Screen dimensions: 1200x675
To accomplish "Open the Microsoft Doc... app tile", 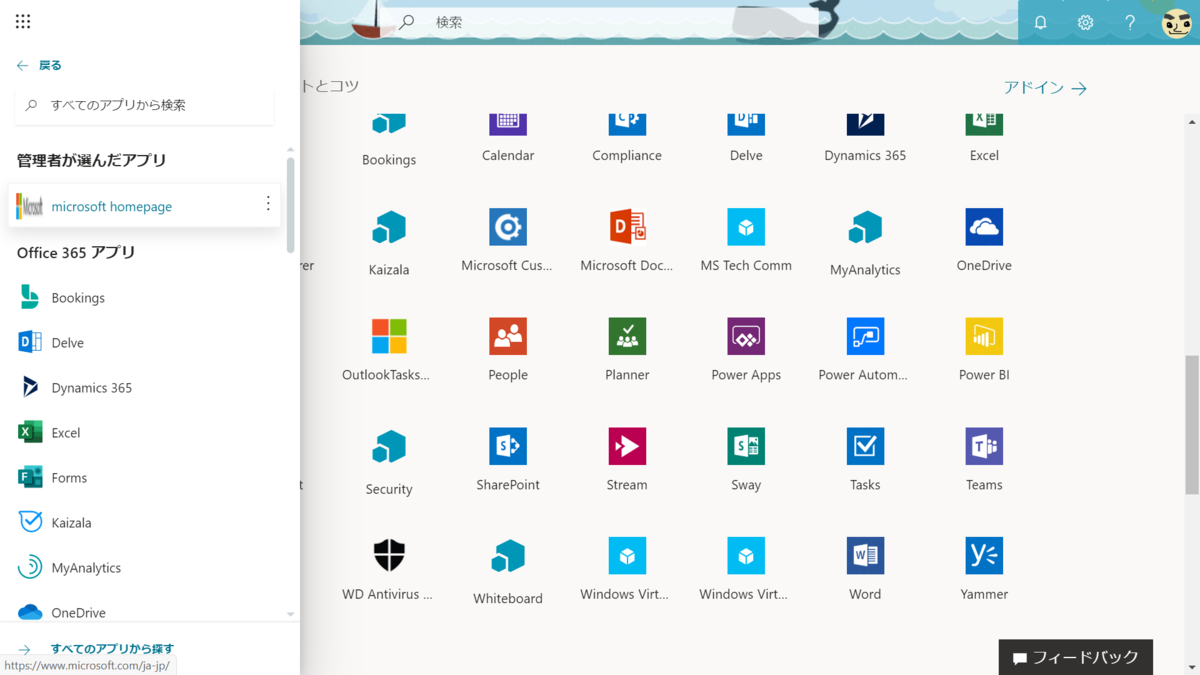I will pyautogui.click(x=627, y=241).
